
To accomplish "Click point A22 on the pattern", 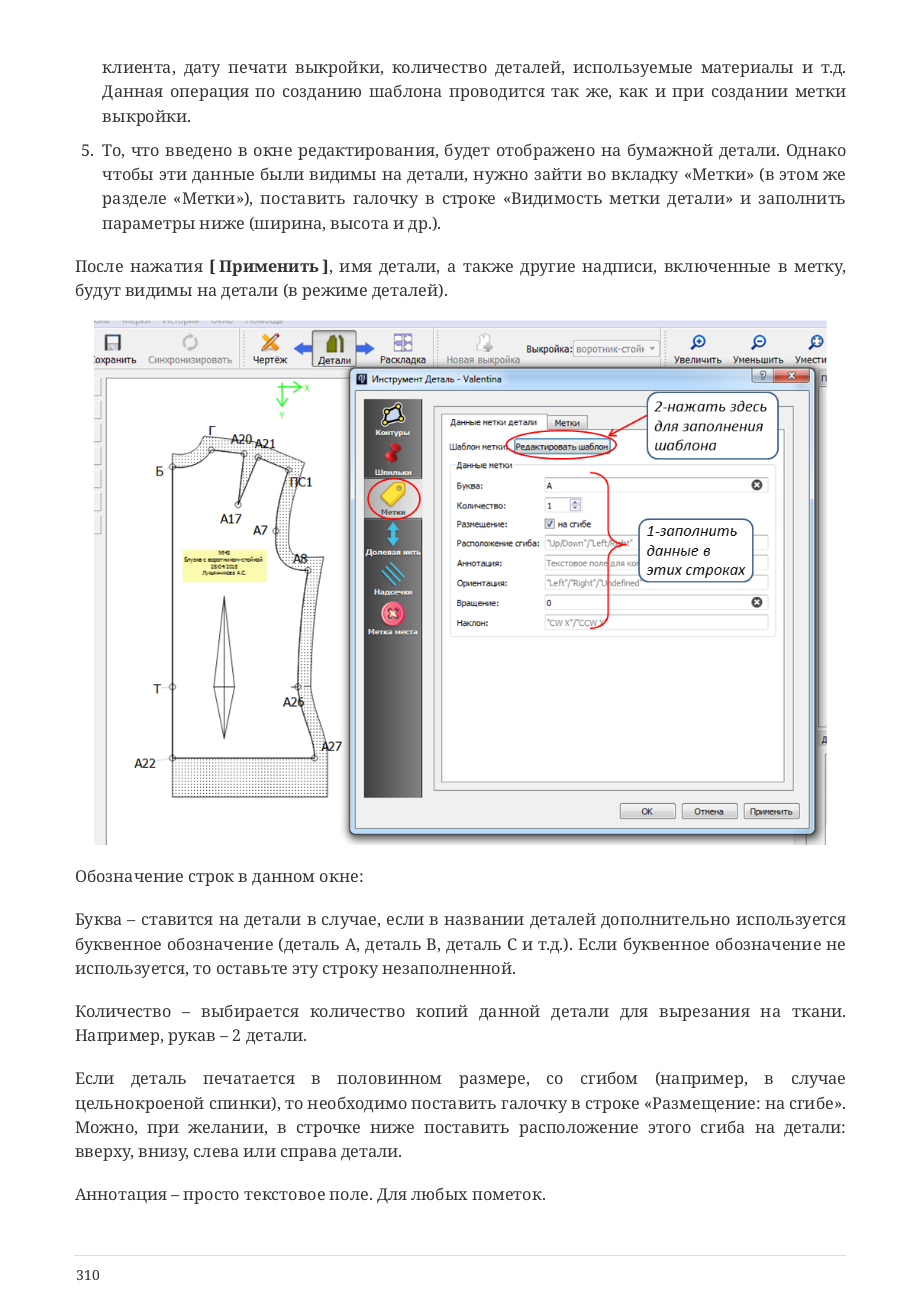I will [x=173, y=758].
